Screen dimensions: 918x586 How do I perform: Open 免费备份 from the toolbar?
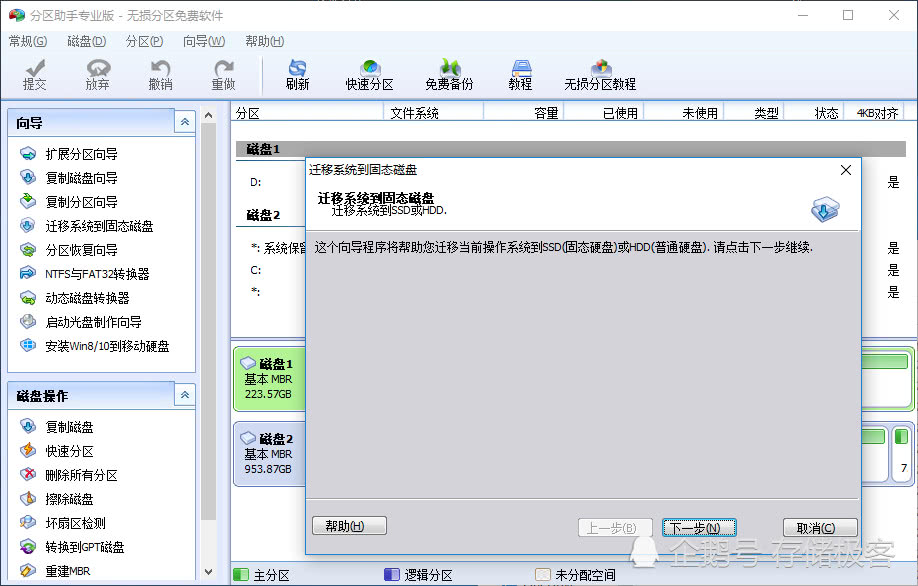449,73
